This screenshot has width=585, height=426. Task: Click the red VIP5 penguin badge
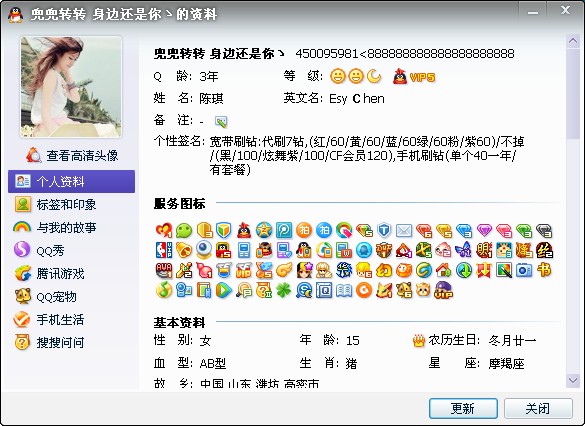pyautogui.click(x=414, y=76)
